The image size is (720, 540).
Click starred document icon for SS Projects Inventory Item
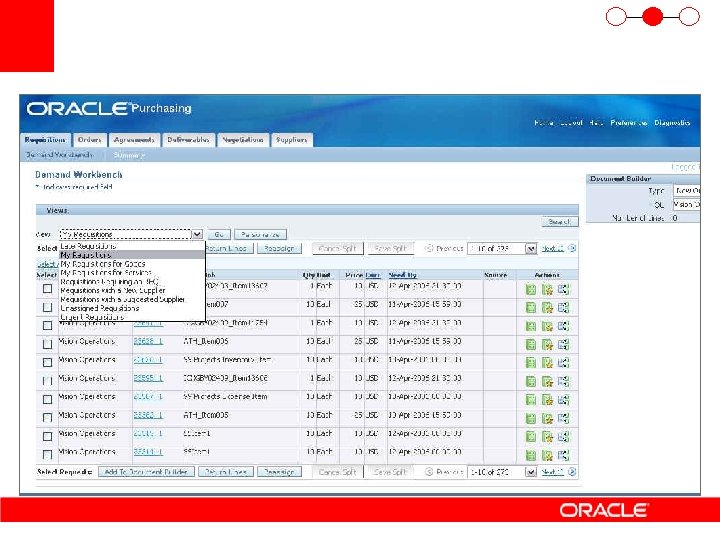pos(547,363)
